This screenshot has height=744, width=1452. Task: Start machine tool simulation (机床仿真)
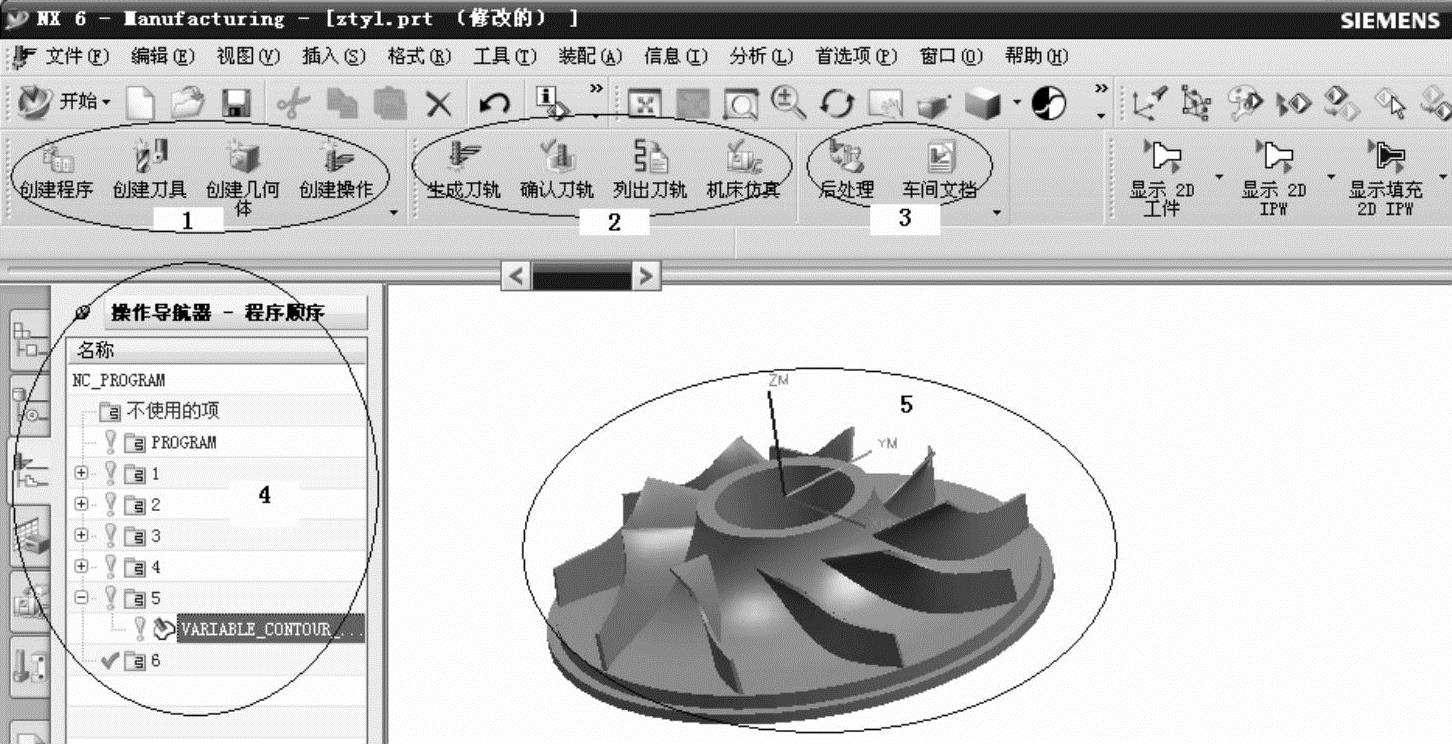click(x=743, y=168)
